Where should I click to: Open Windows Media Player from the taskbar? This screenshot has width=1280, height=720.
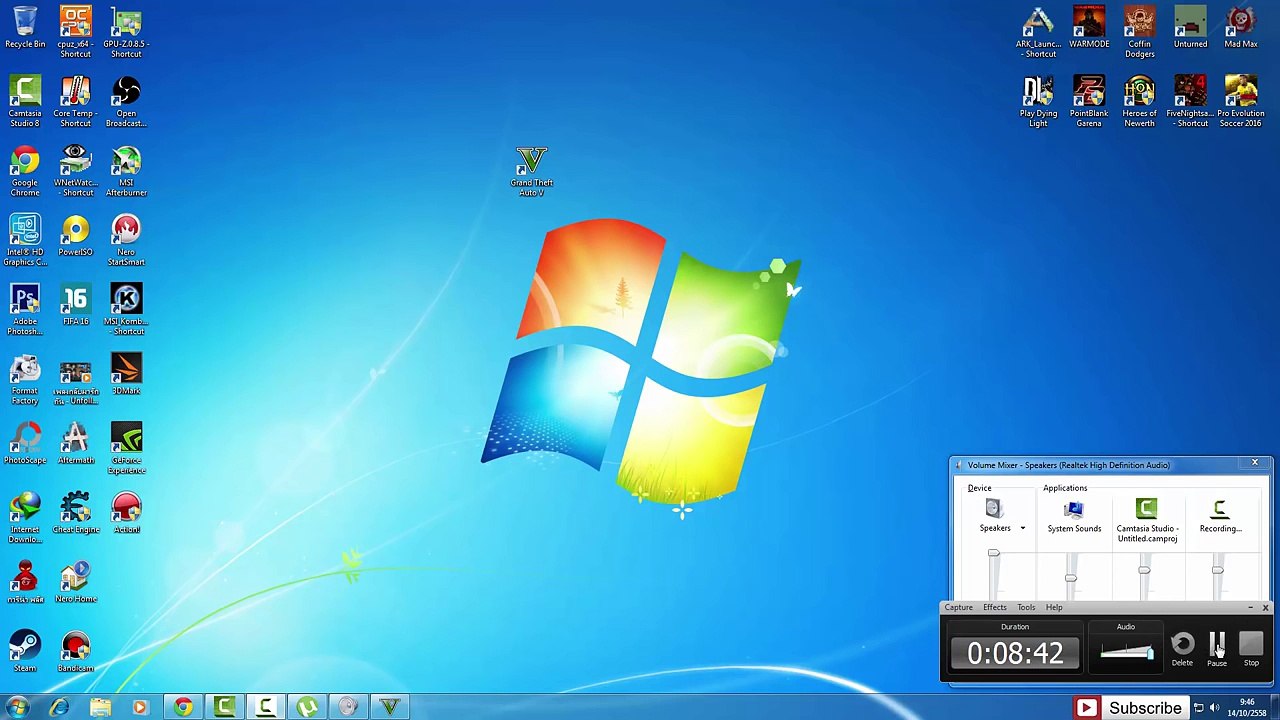tap(140, 708)
